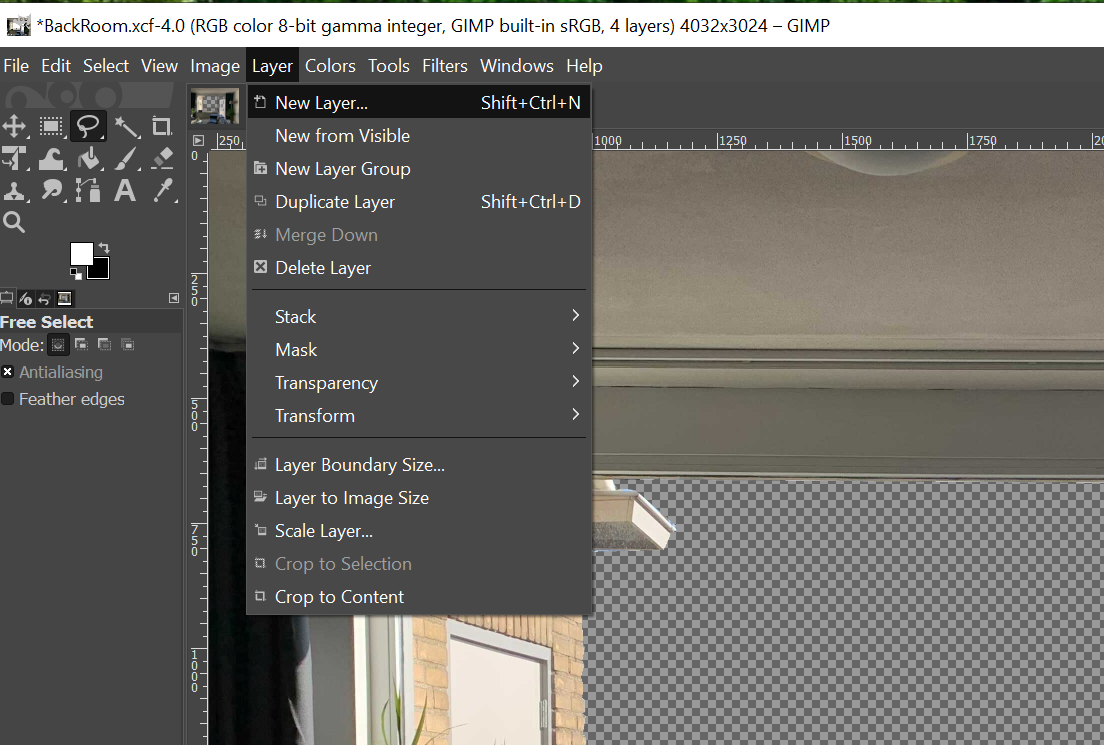The width and height of the screenshot is (1104, 745).
Task: Select the Move tool
Action: (14, 126)
